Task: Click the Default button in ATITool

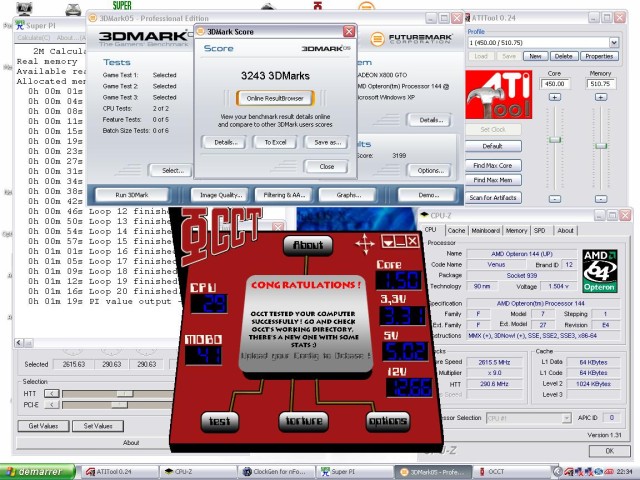Action: click(493, 146)
